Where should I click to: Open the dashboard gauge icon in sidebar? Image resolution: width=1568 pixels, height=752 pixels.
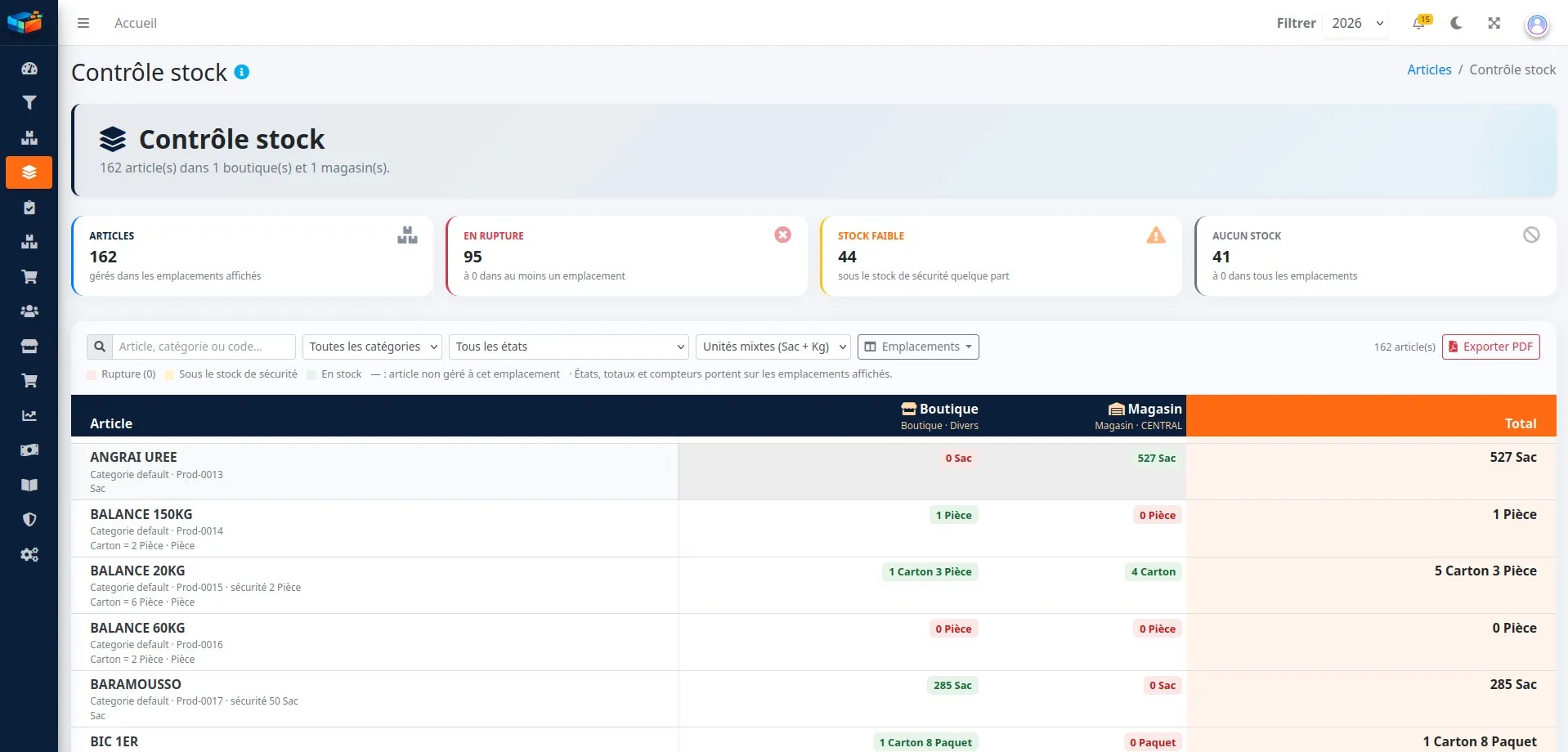point(29,69)
